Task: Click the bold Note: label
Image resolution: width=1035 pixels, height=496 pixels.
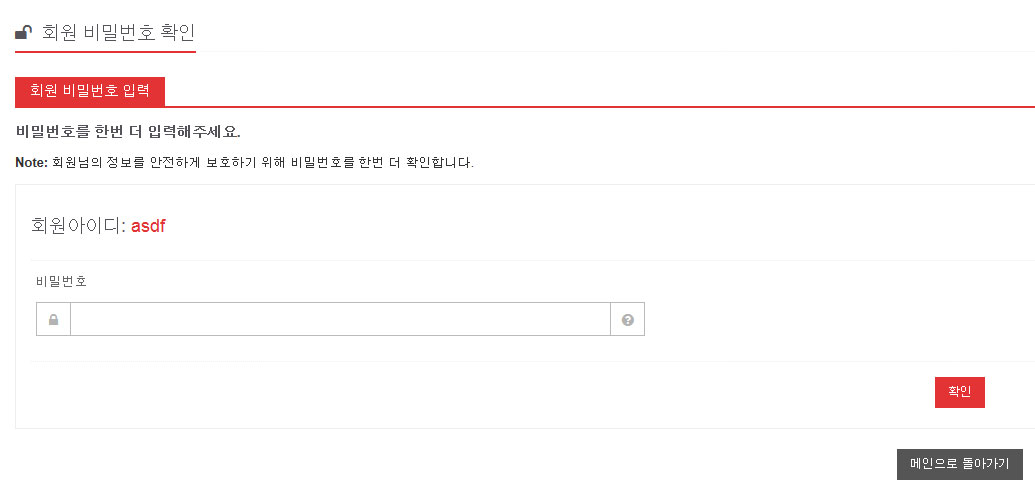Action: (32, 162)
